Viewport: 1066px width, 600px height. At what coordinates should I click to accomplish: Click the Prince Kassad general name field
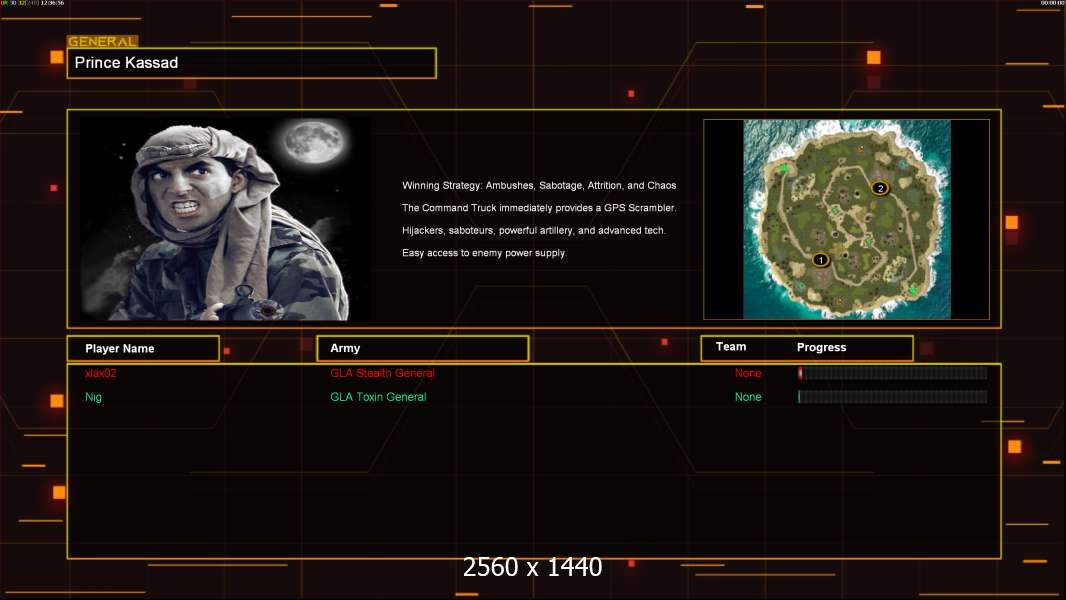click(x=252, y=63)
